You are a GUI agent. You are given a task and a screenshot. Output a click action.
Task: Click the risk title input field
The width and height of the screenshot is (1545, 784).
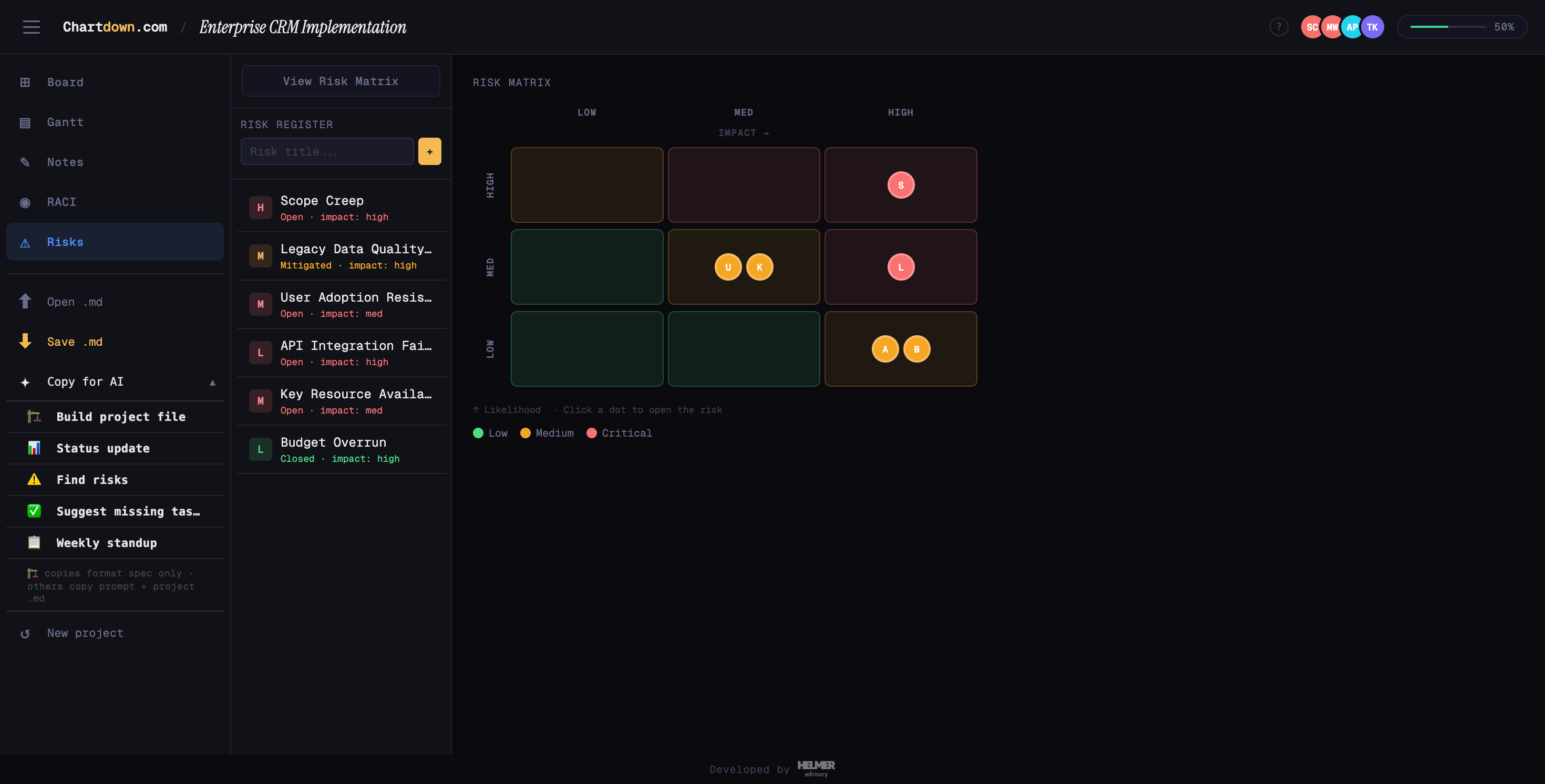tap(326, 151)
